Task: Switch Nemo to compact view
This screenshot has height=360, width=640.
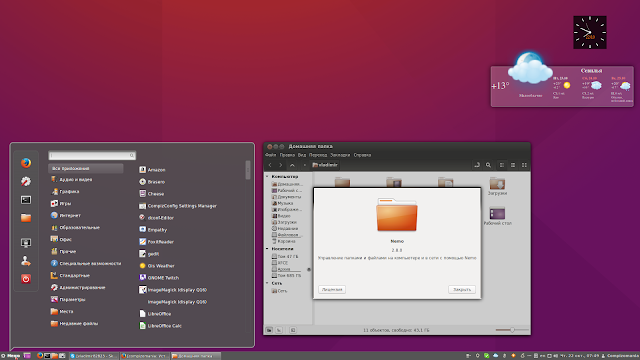Action: click(x=524, y=165)
